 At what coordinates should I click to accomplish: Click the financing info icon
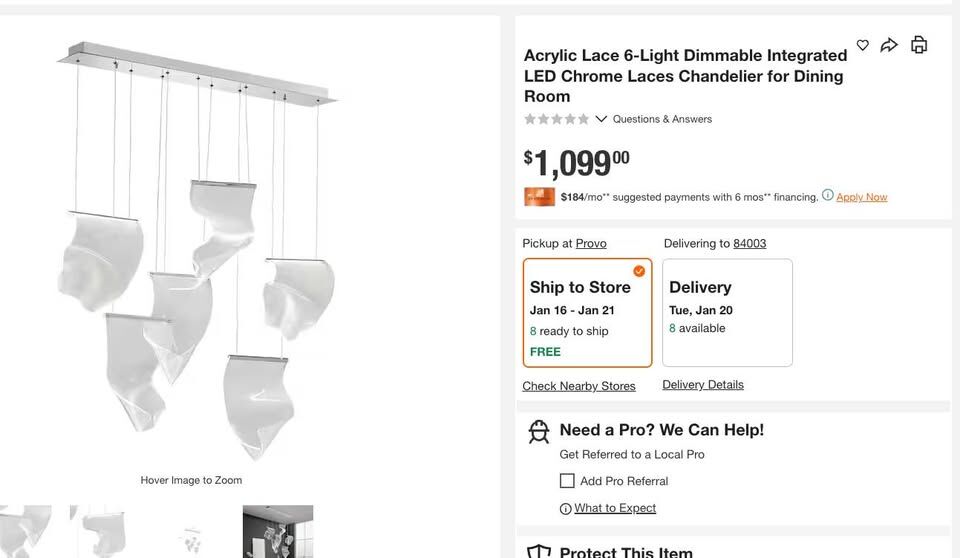[x=828, y=195]
